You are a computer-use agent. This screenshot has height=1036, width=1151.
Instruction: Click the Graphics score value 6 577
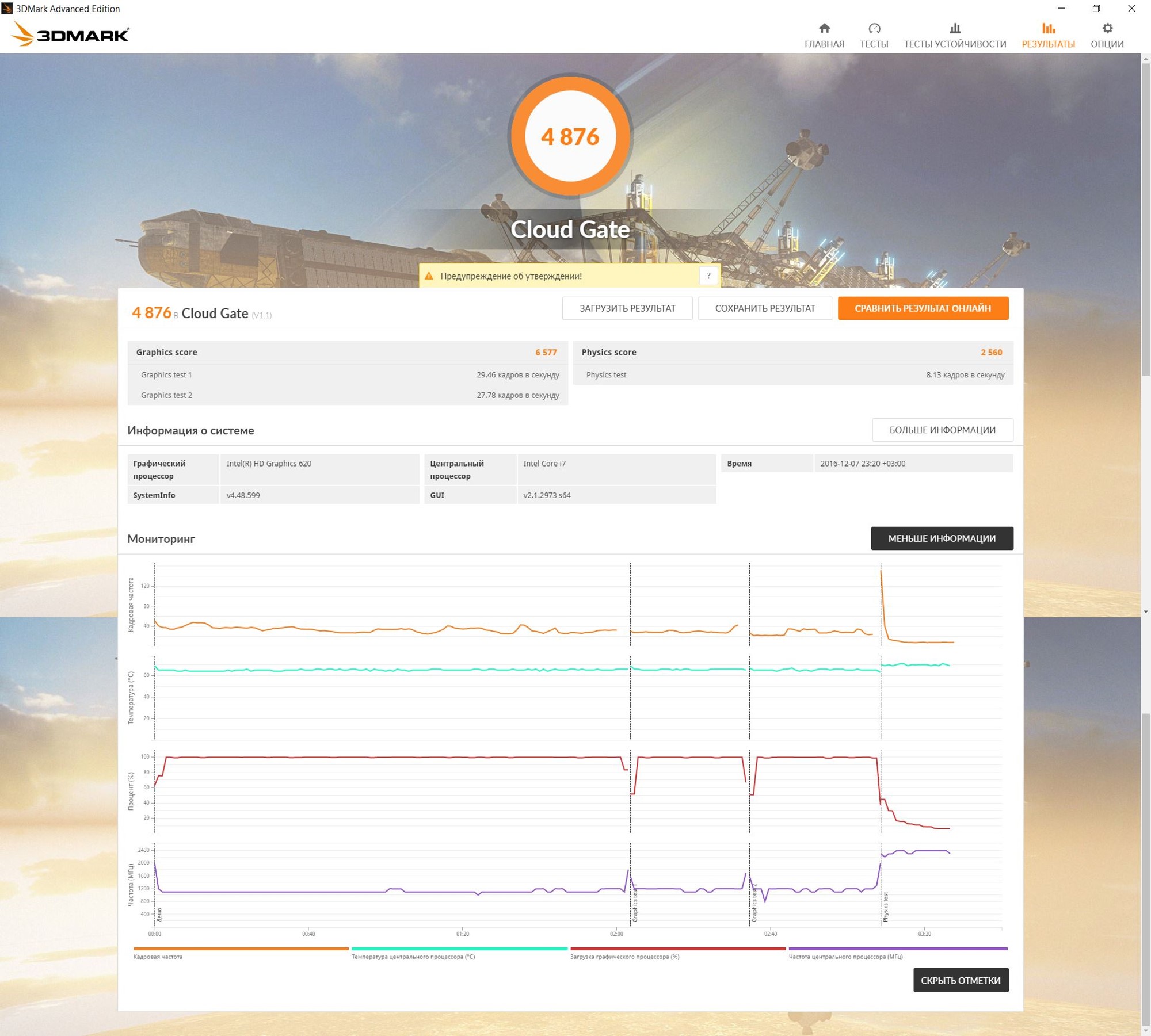[546, 352]
